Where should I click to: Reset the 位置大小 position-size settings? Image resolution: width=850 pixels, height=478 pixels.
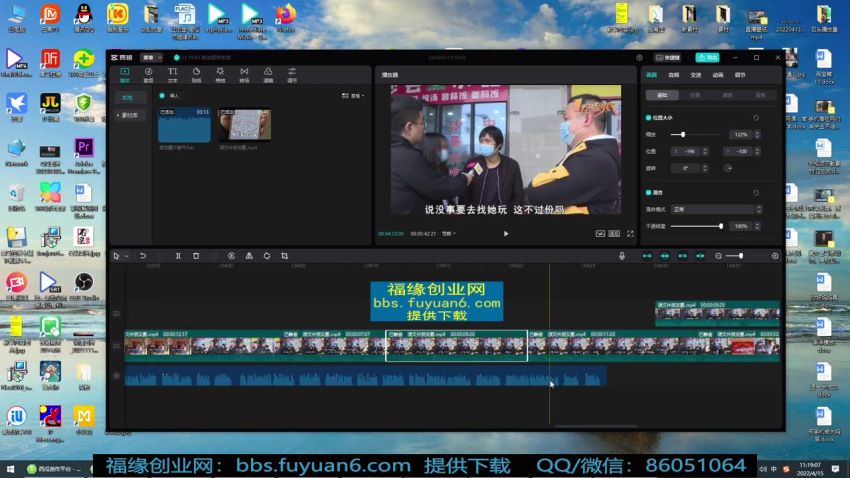pyautogui.click(x=756, y=118)
